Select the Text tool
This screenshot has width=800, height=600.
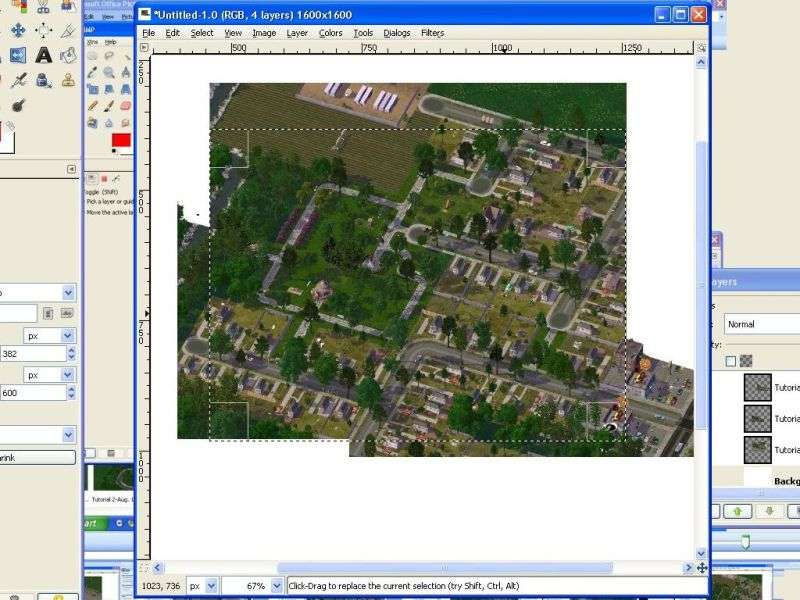[x=44, y=55]
